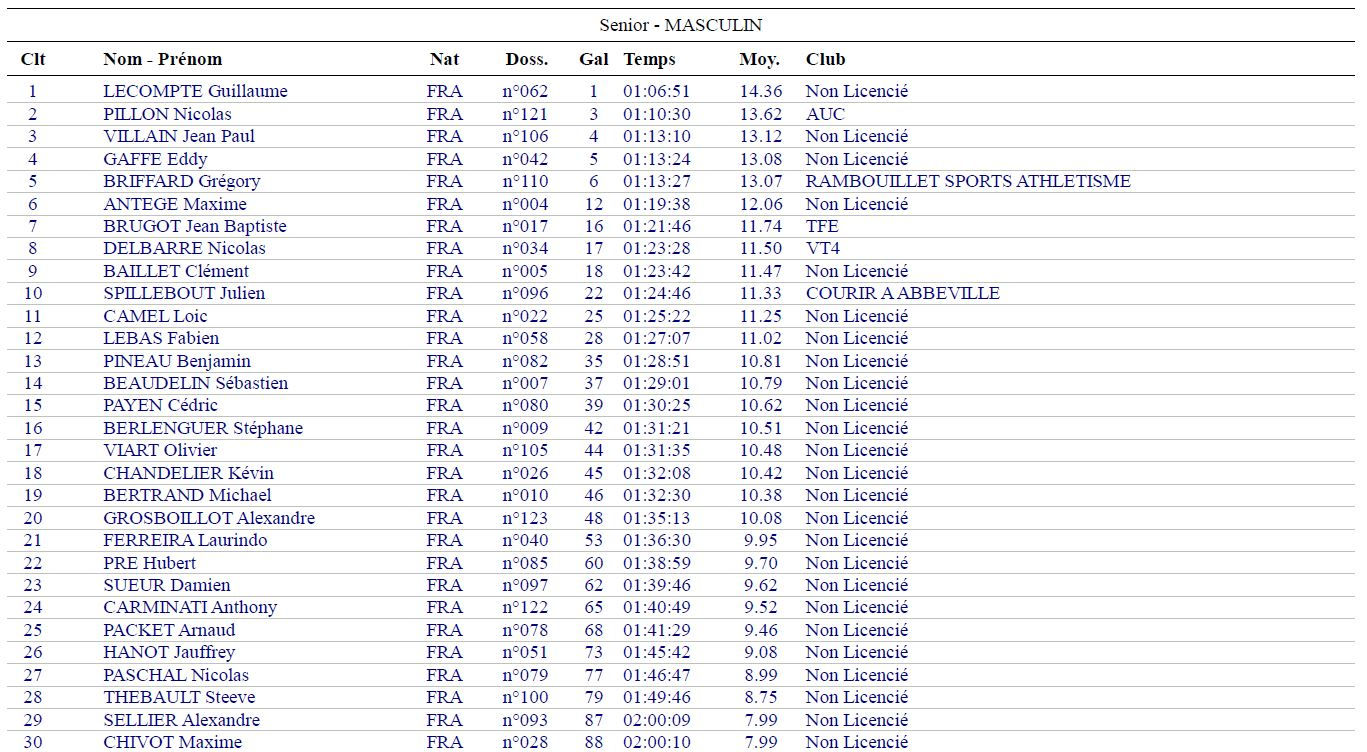Click the average speed 13.07
This screenshot has height=752, width=1367.
point(761,181)
